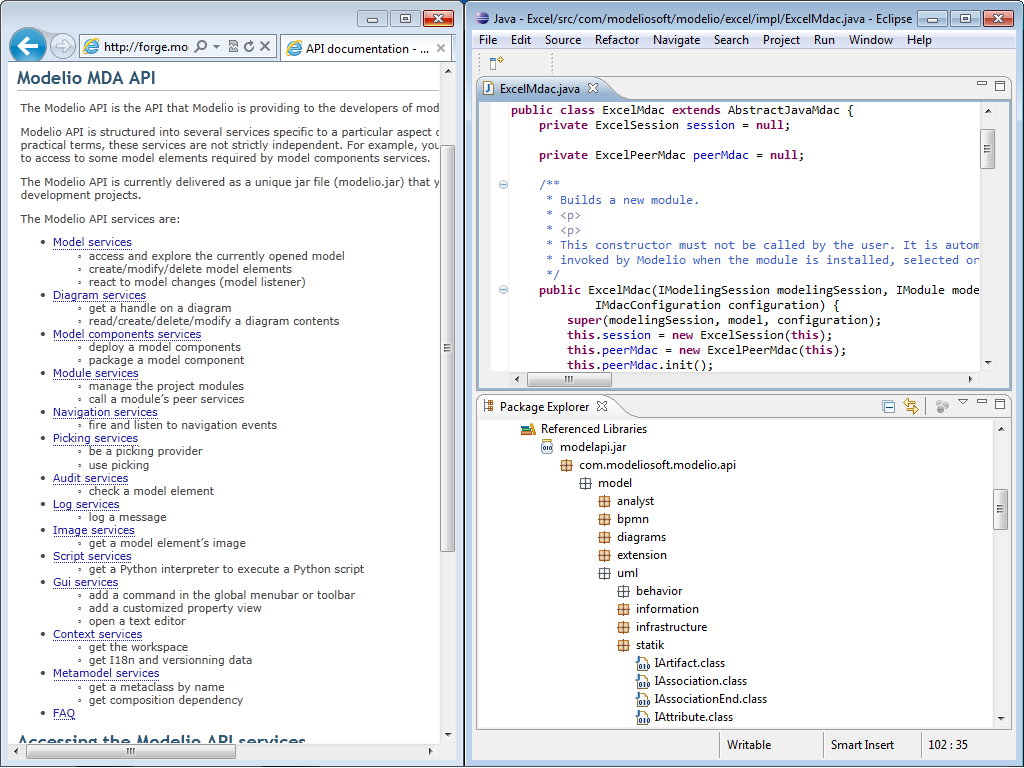This screenshot has width=1024, height=768.
Task: Click the information package icon
Action: pyautogui.click(x=624, y=609)
